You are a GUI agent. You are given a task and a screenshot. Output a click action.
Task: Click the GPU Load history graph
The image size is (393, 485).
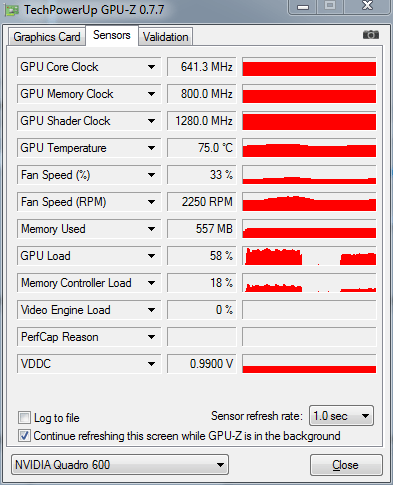point(309,256)
